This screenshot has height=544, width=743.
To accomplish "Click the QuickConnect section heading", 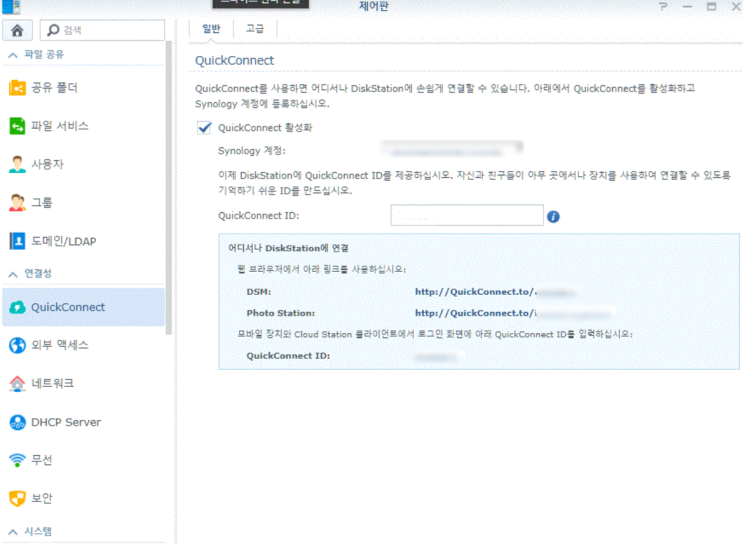I will tap(235, 61).
